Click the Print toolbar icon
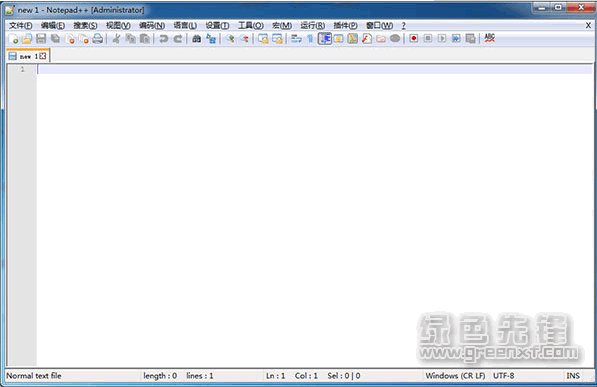Image resolution: width=597 pixels, height=387 pixels. (98, 38)
